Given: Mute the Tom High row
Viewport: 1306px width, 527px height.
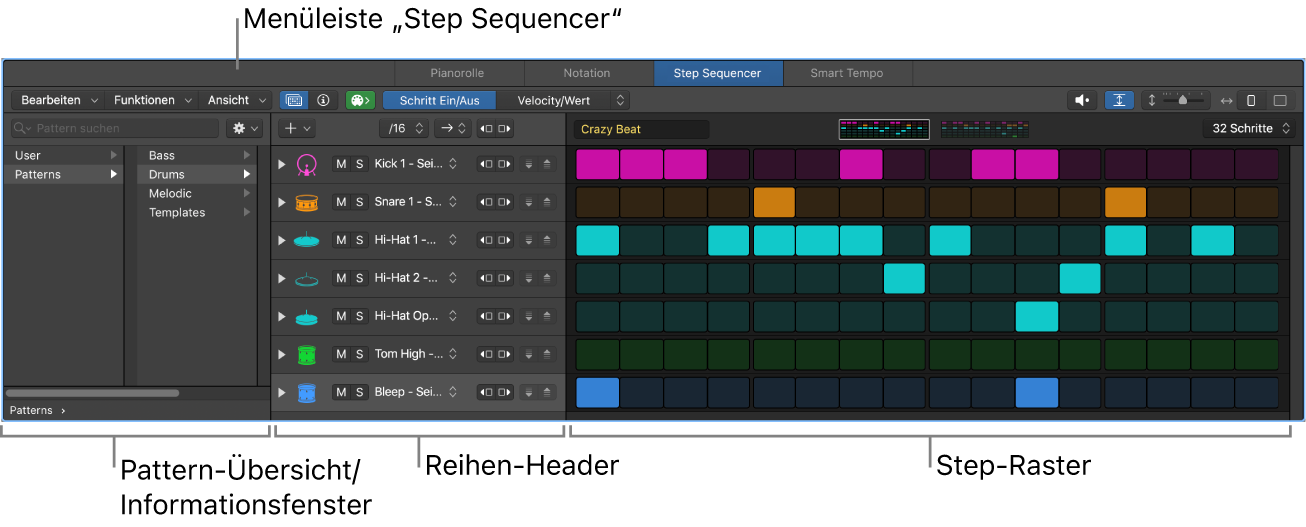Looking at the screenshot, I should [x=341, y=354].
